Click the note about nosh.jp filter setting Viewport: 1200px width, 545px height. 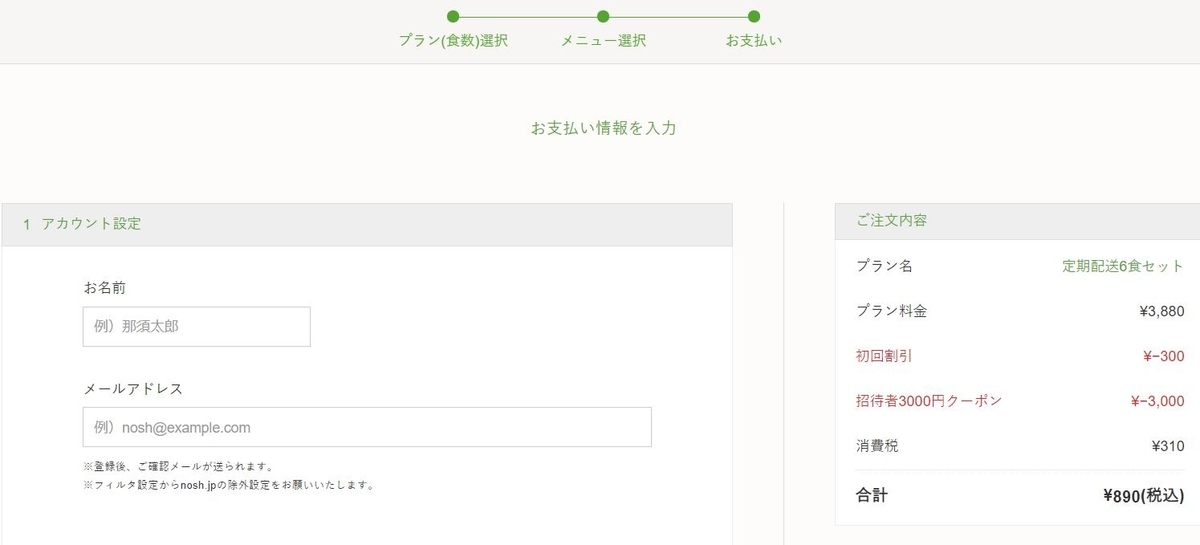(x=228, y=486)
